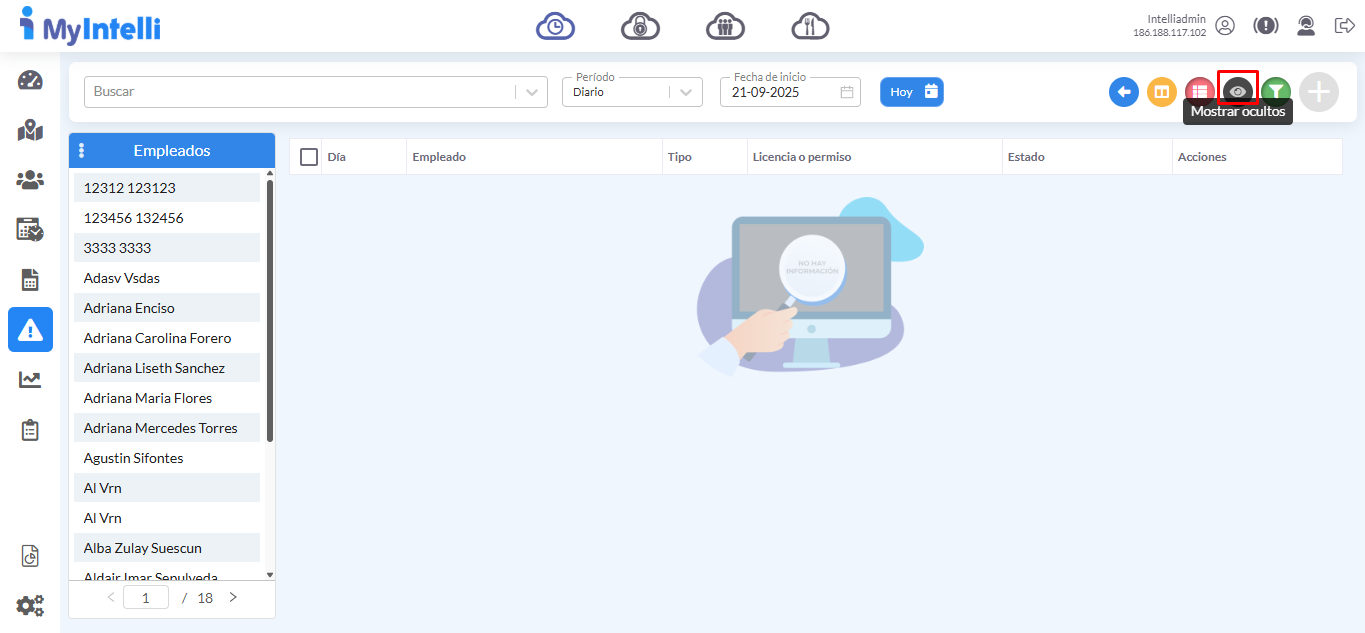Open the settings gears in sidebar
The width and height of the screenshot is (1365, 633).
[x=30, y=605]
